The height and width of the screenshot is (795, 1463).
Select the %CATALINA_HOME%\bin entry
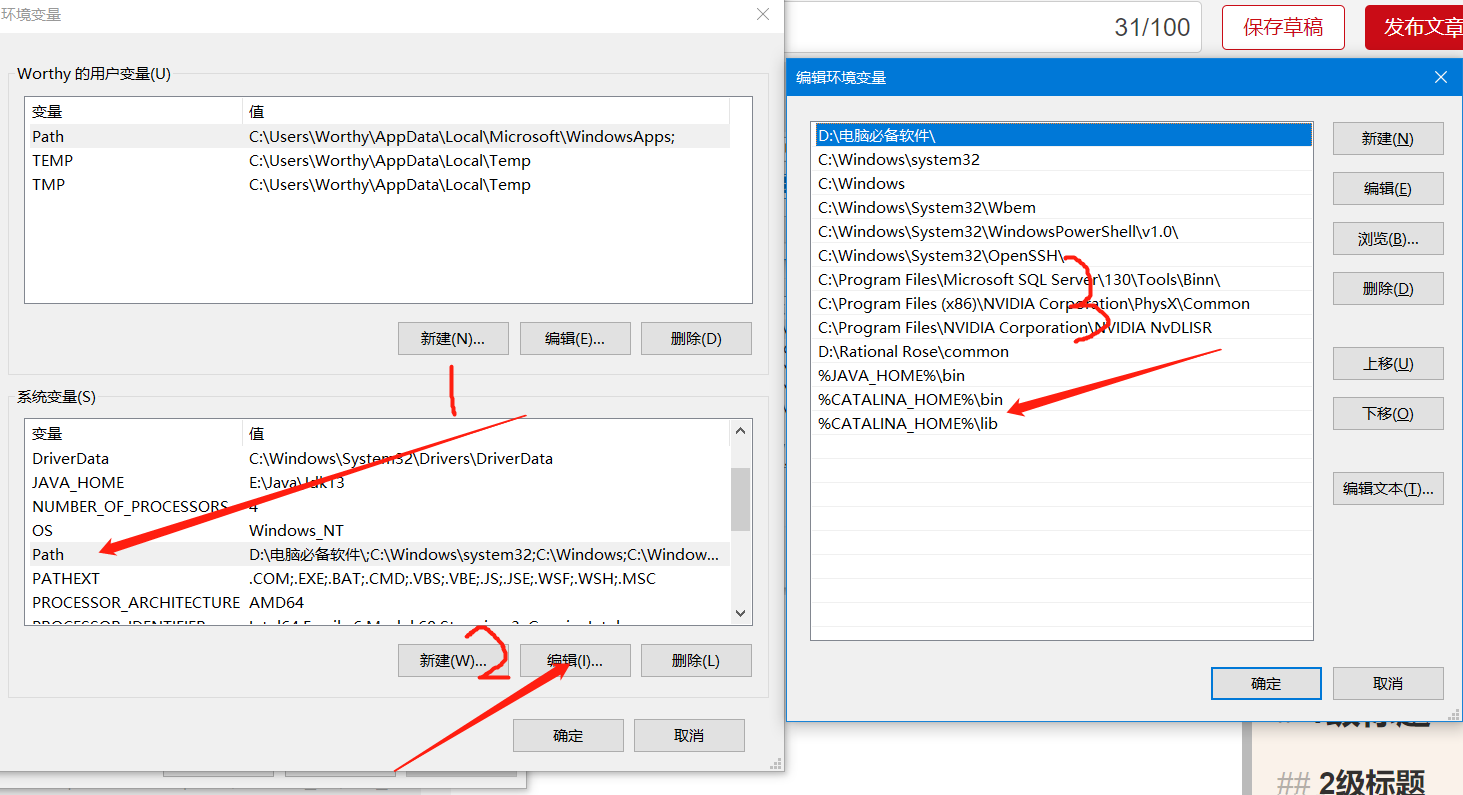1062,399
